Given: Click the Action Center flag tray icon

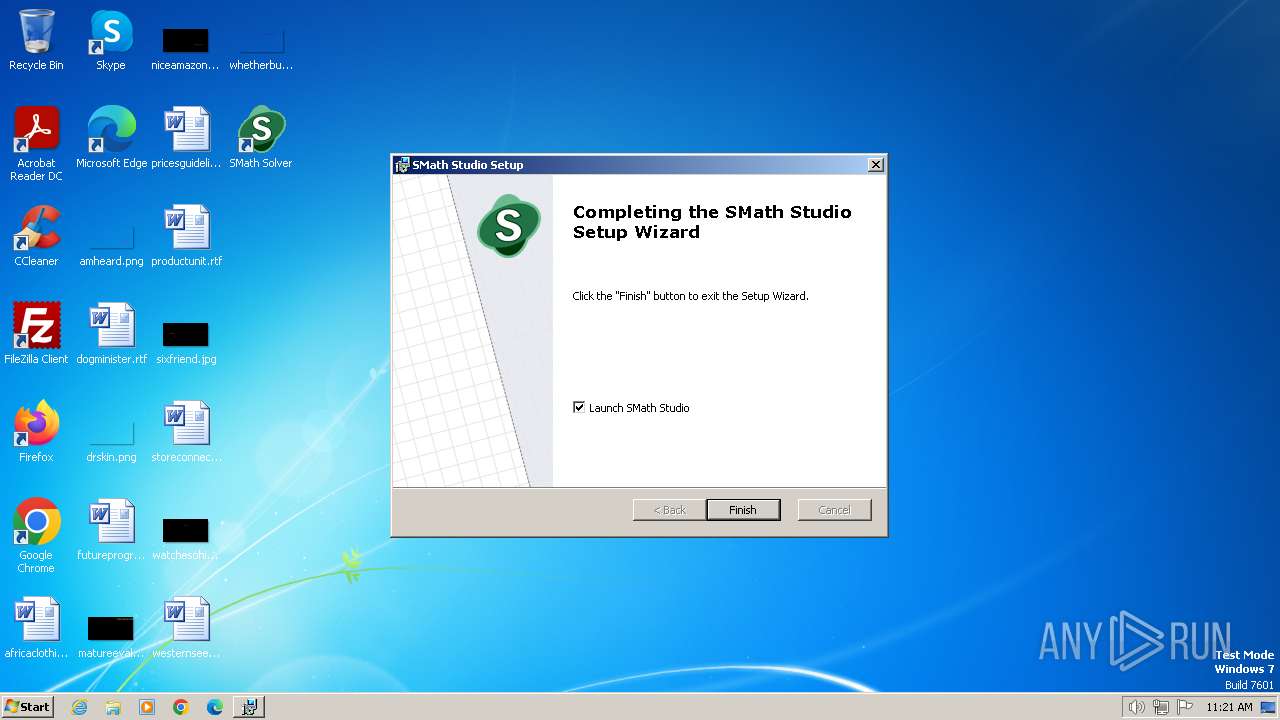Looking at the screenshot, I should point(1186,707).
